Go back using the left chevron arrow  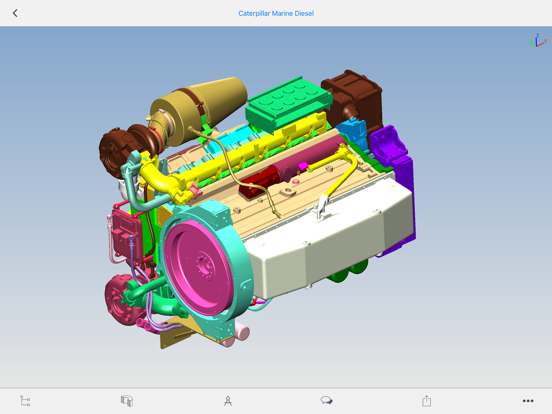[15, 13]
